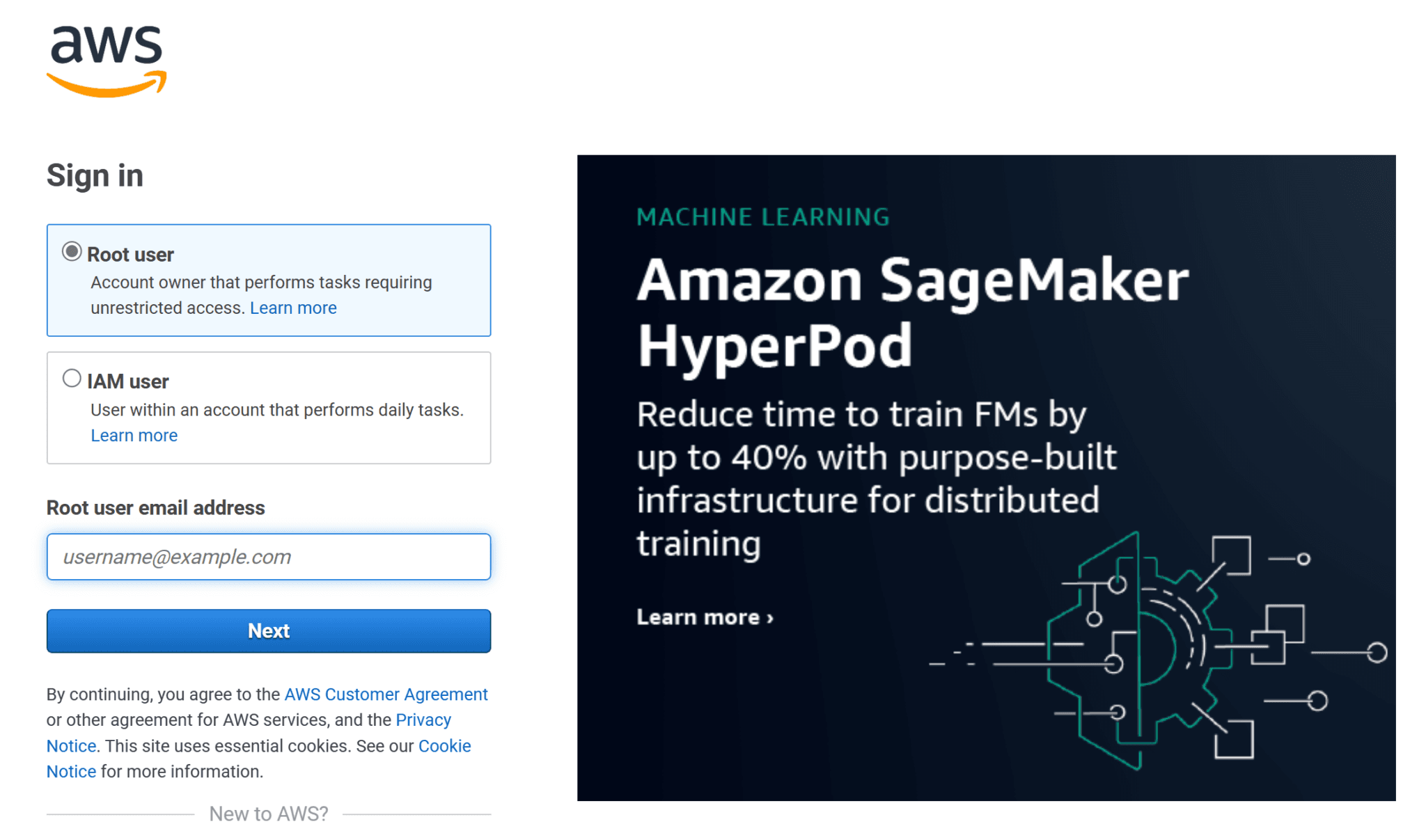
Task: Open Learn more about Root user access
Action: pyautogui.click(x=293, y=307)
